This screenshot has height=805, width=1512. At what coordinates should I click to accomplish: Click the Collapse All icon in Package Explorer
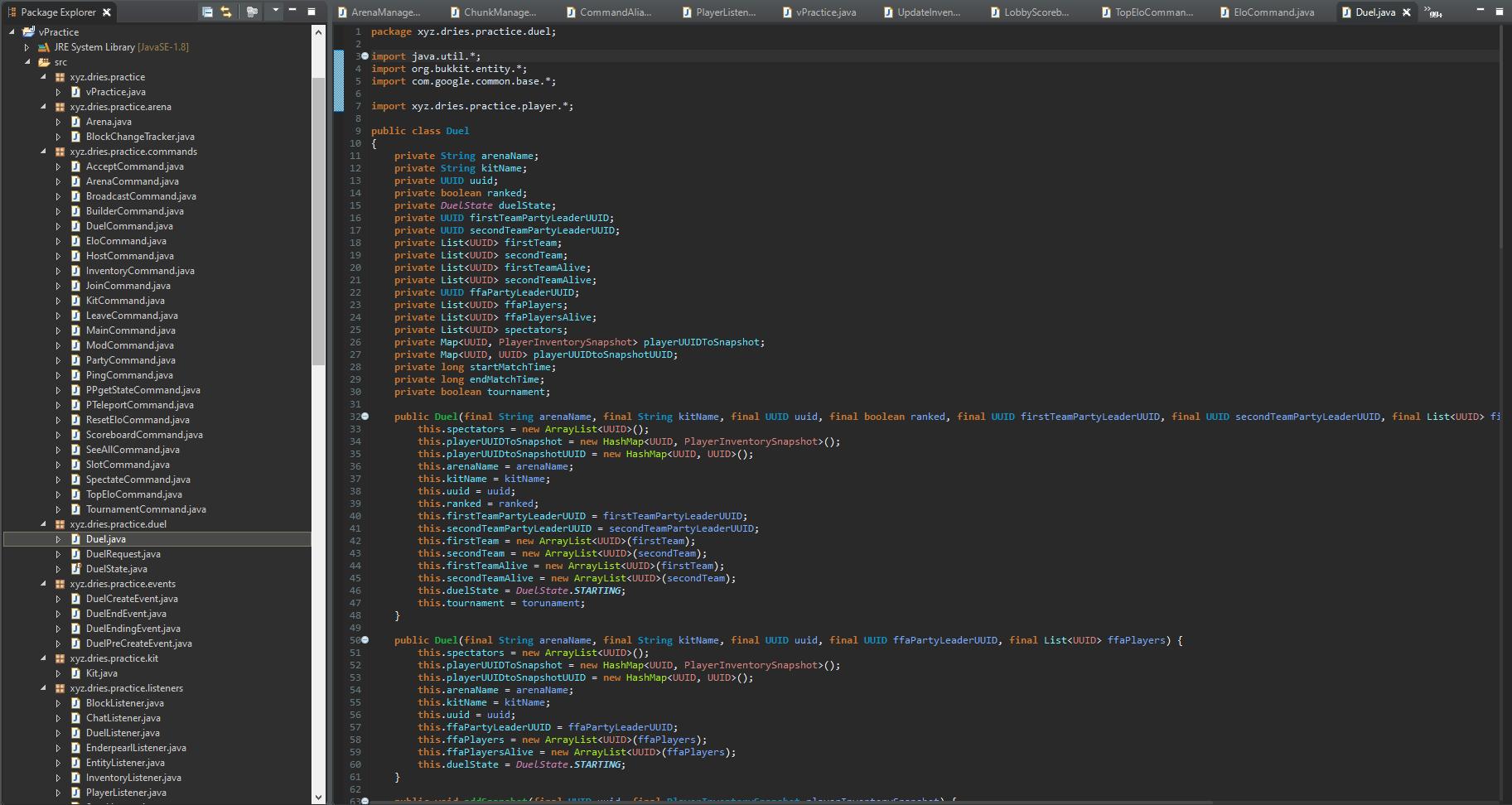click(207, 12)
